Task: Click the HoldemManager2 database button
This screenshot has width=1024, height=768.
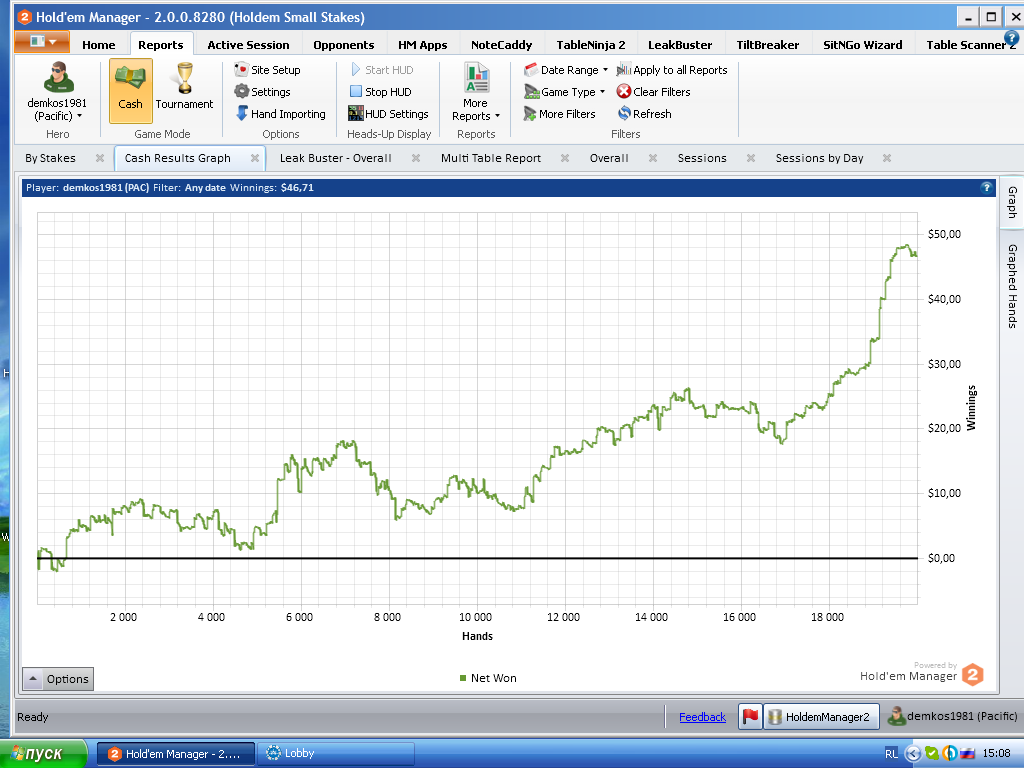Action: point(822,716)
